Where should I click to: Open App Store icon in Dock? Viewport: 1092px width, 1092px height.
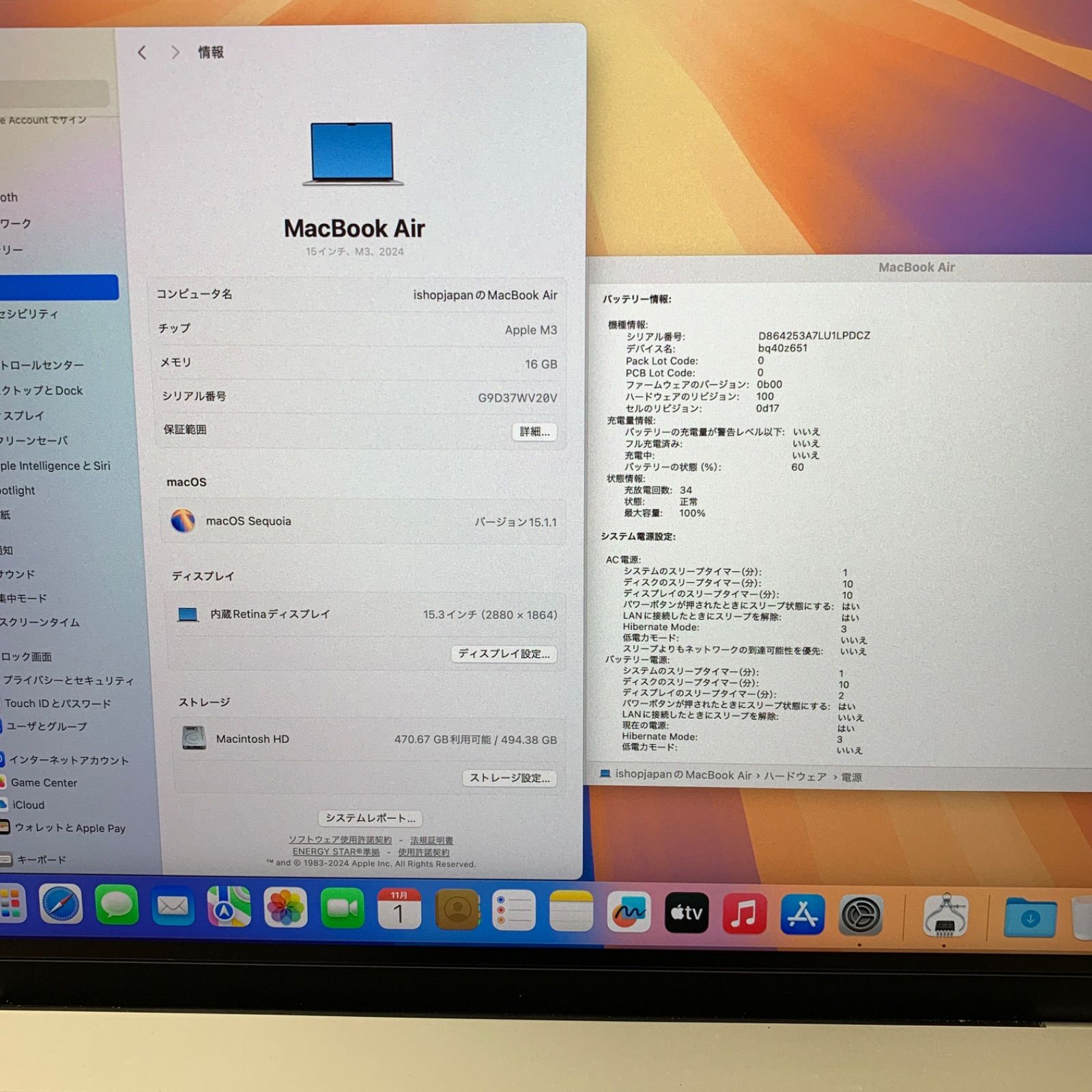(x=802, y=915)
